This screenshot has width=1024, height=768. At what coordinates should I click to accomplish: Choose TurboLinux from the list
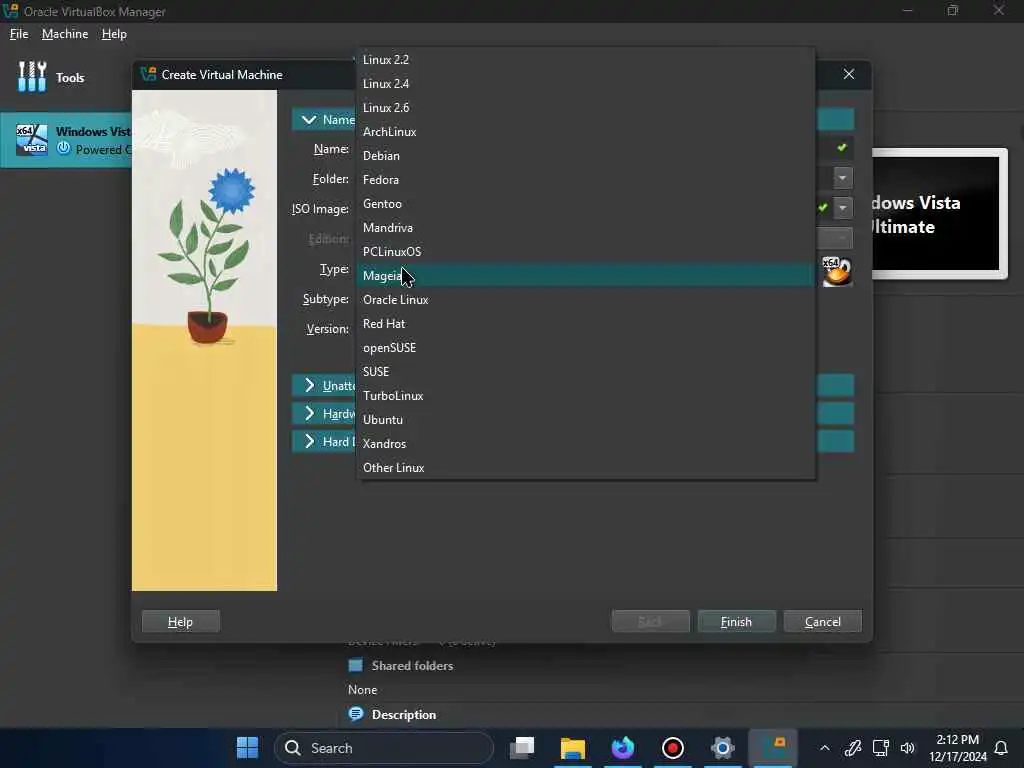click(x=585, y=396)
